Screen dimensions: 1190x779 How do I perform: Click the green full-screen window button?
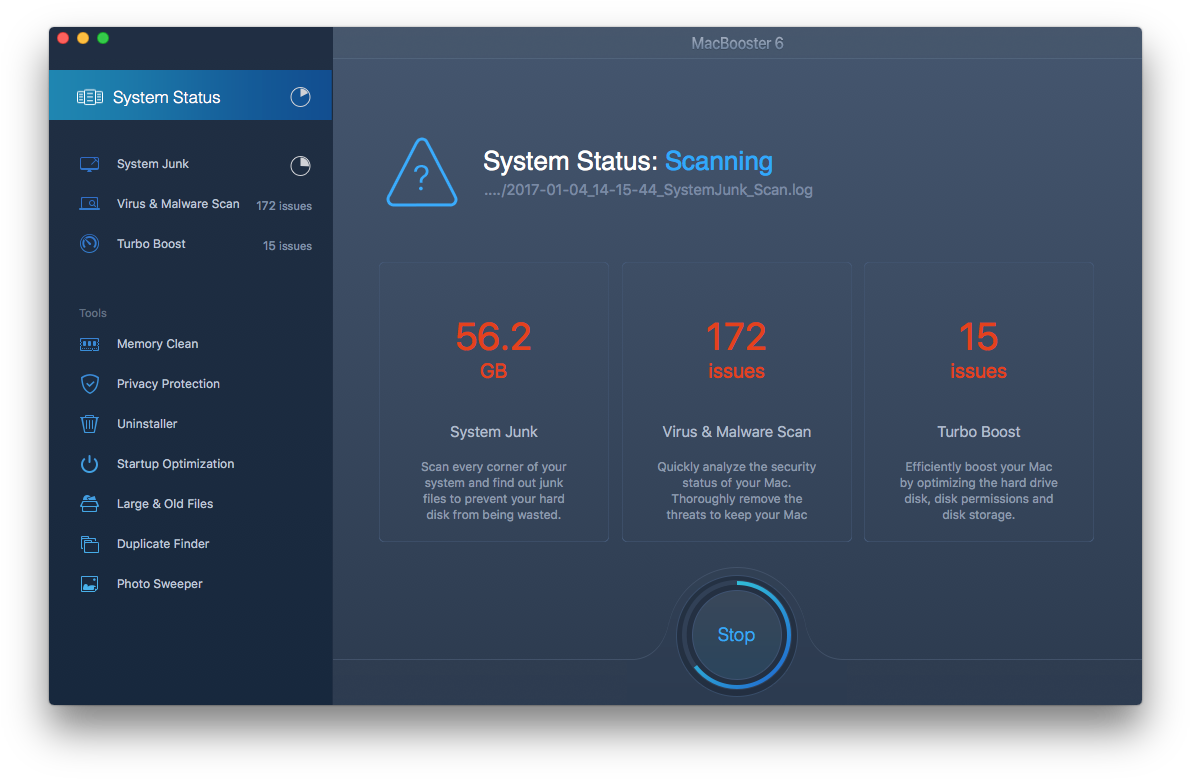click(x=103, y=38)
